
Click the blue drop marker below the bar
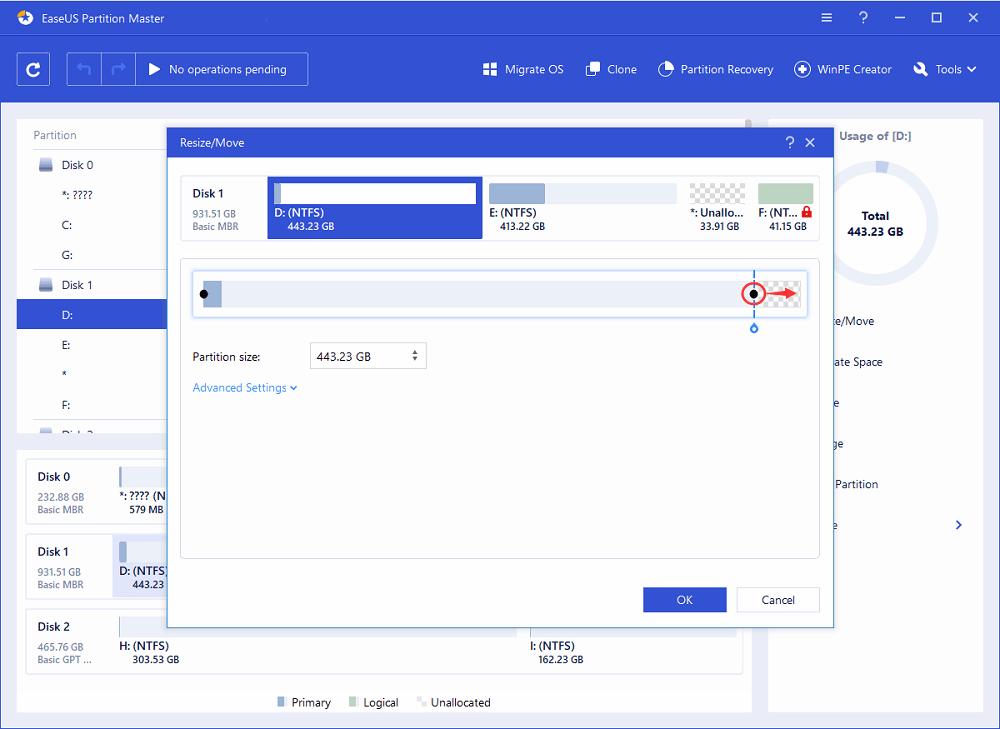(x=754, y=328)
